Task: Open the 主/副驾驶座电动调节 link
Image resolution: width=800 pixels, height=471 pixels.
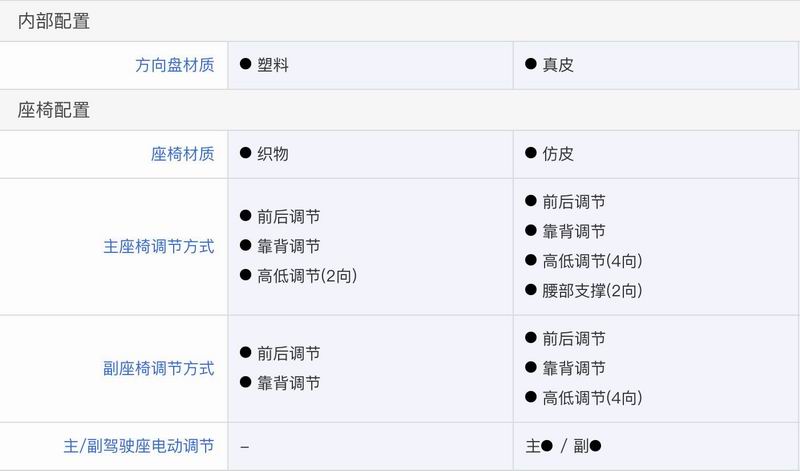Action: (139, 446)
